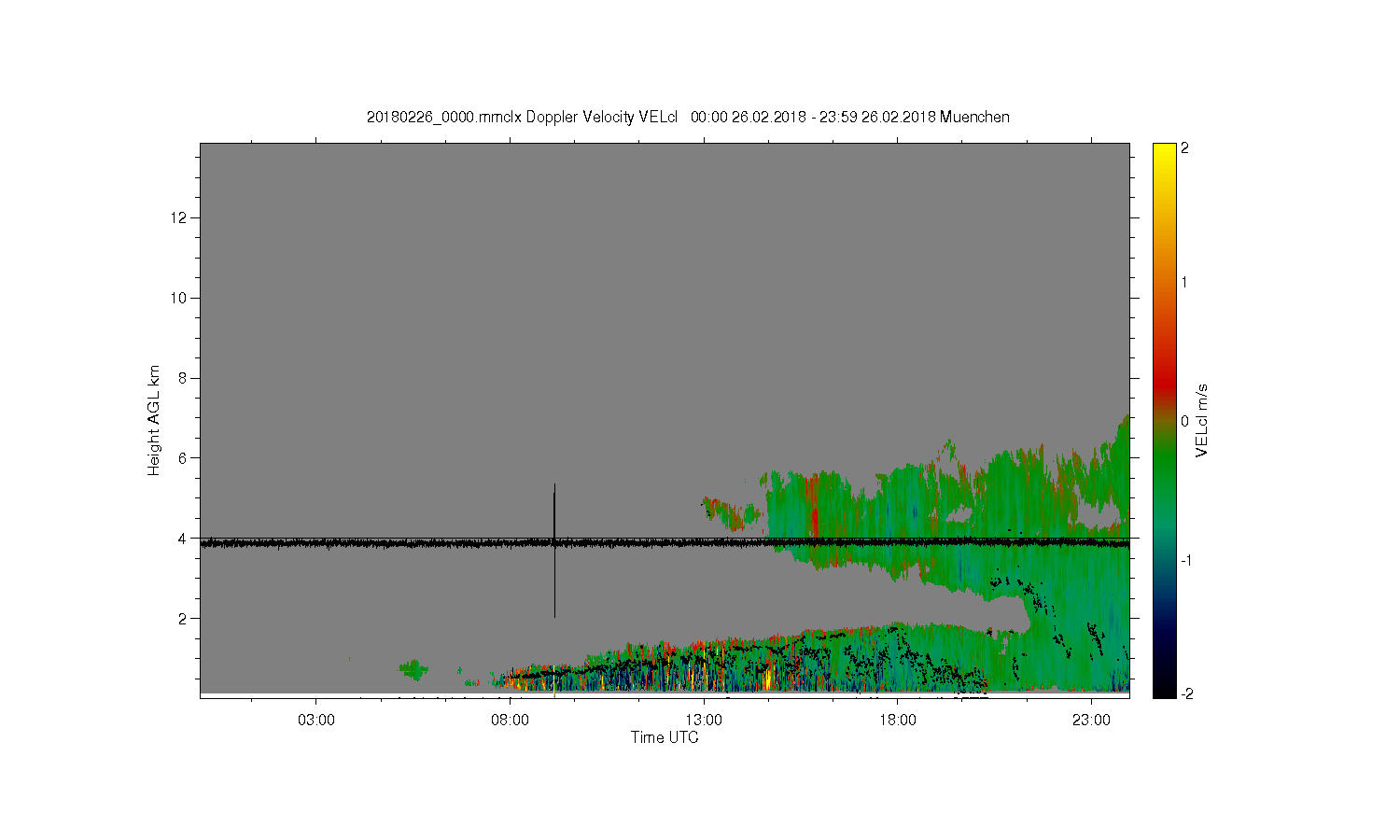Click the height axis label '4'
The height and width of the screenshot is (840, 1400).
[184, 539]
